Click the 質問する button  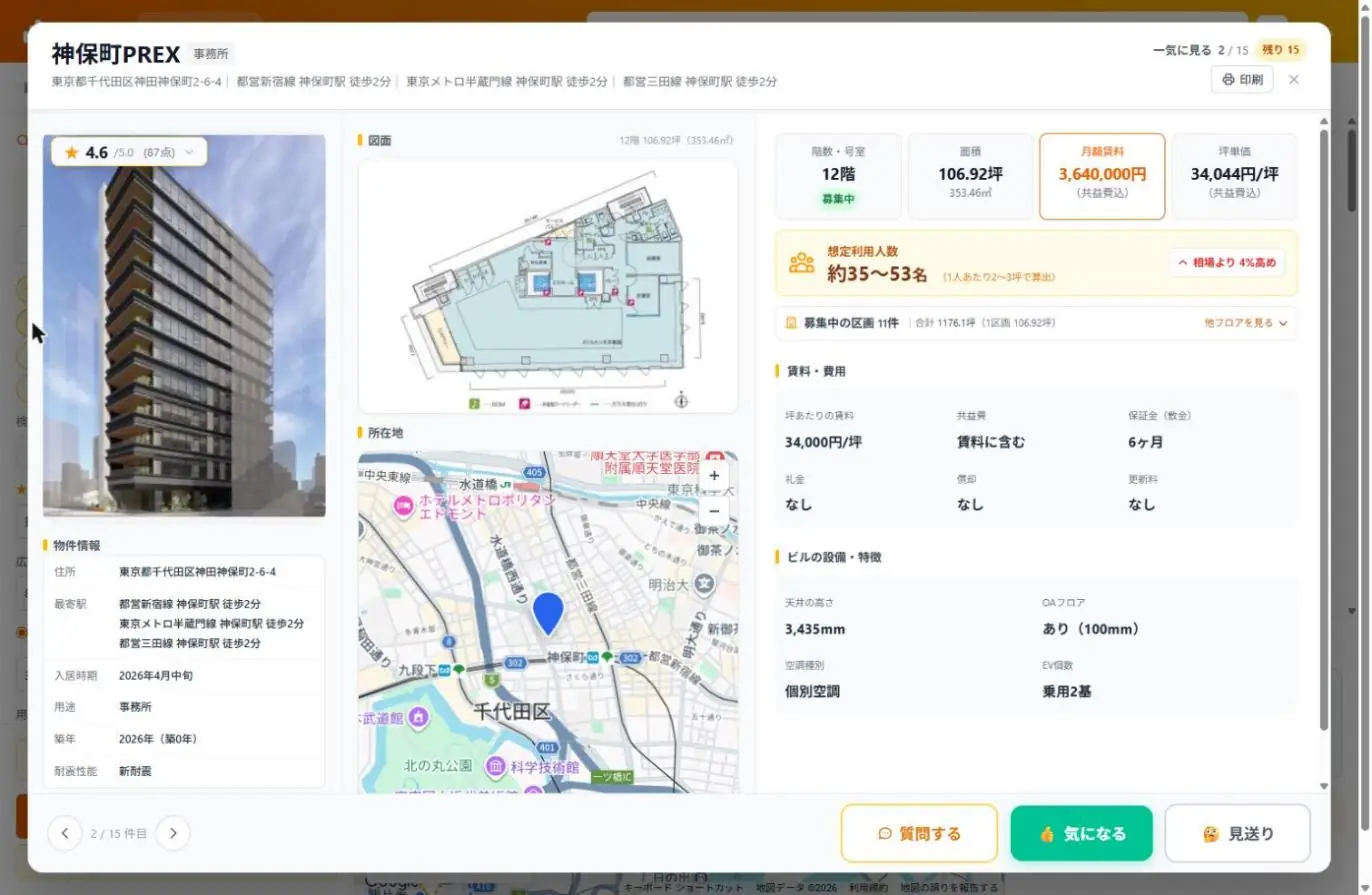[x=919, y=833]
